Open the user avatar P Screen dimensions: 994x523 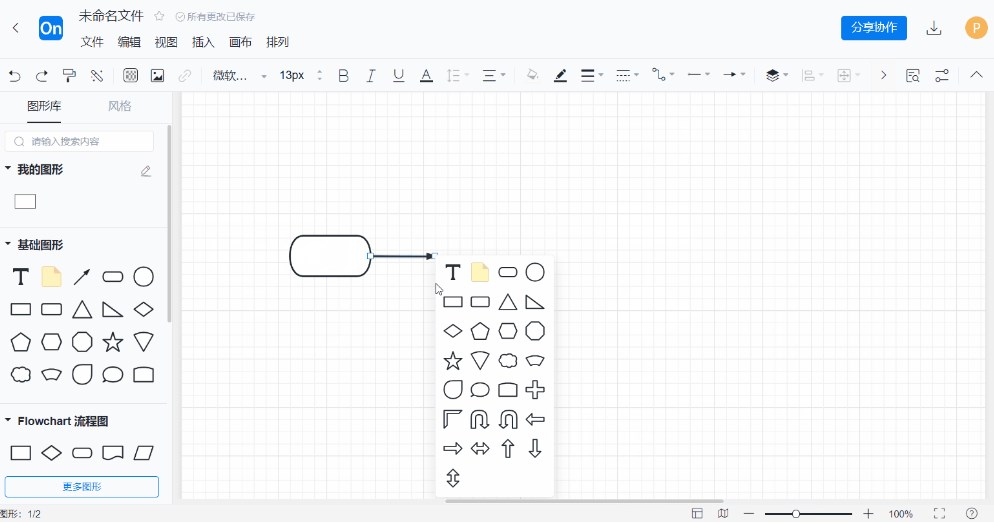(x=976, y=28)
